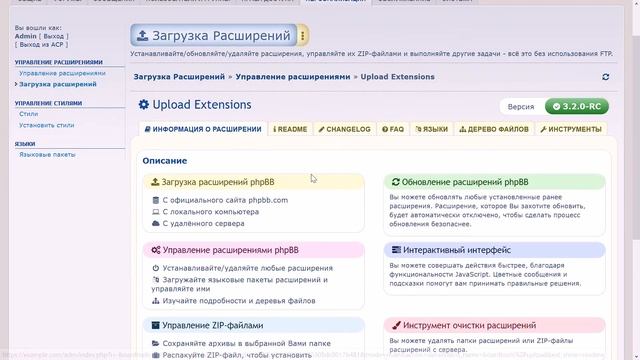Click the gear icon next to Upload Extensions
640x360 pixels.
(x=144, y=104)
